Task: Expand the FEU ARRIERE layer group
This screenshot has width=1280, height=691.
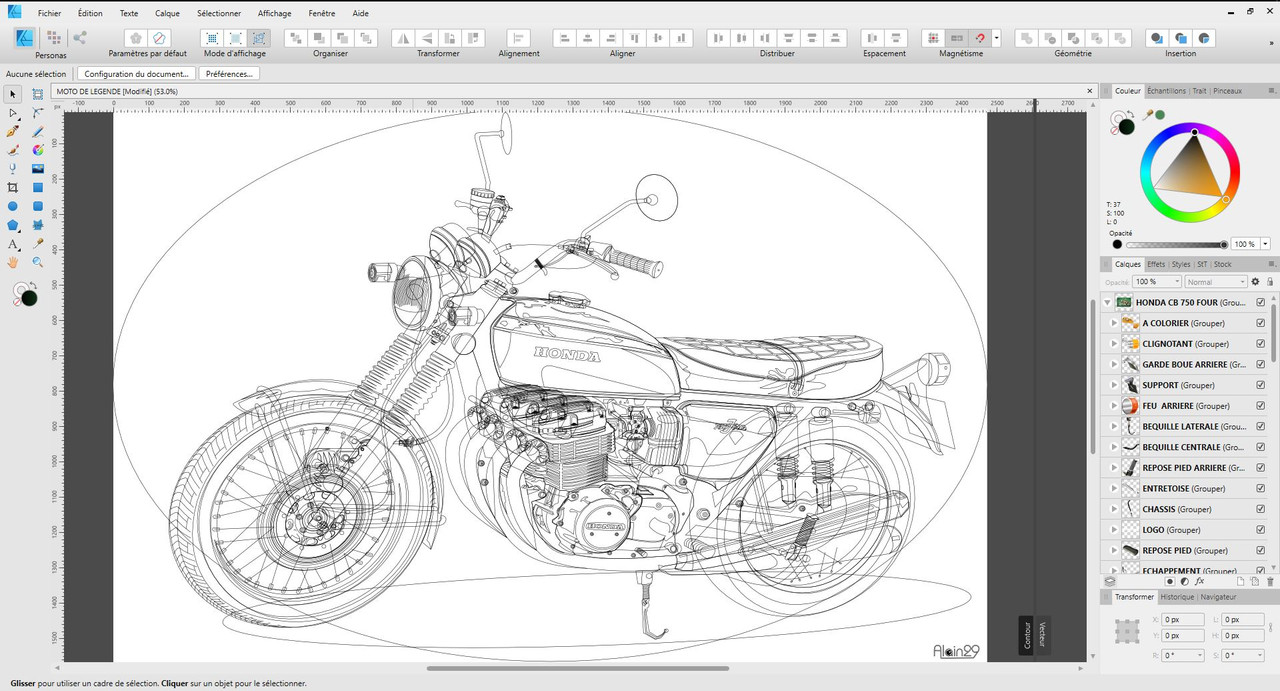Action: [1114, 406]
